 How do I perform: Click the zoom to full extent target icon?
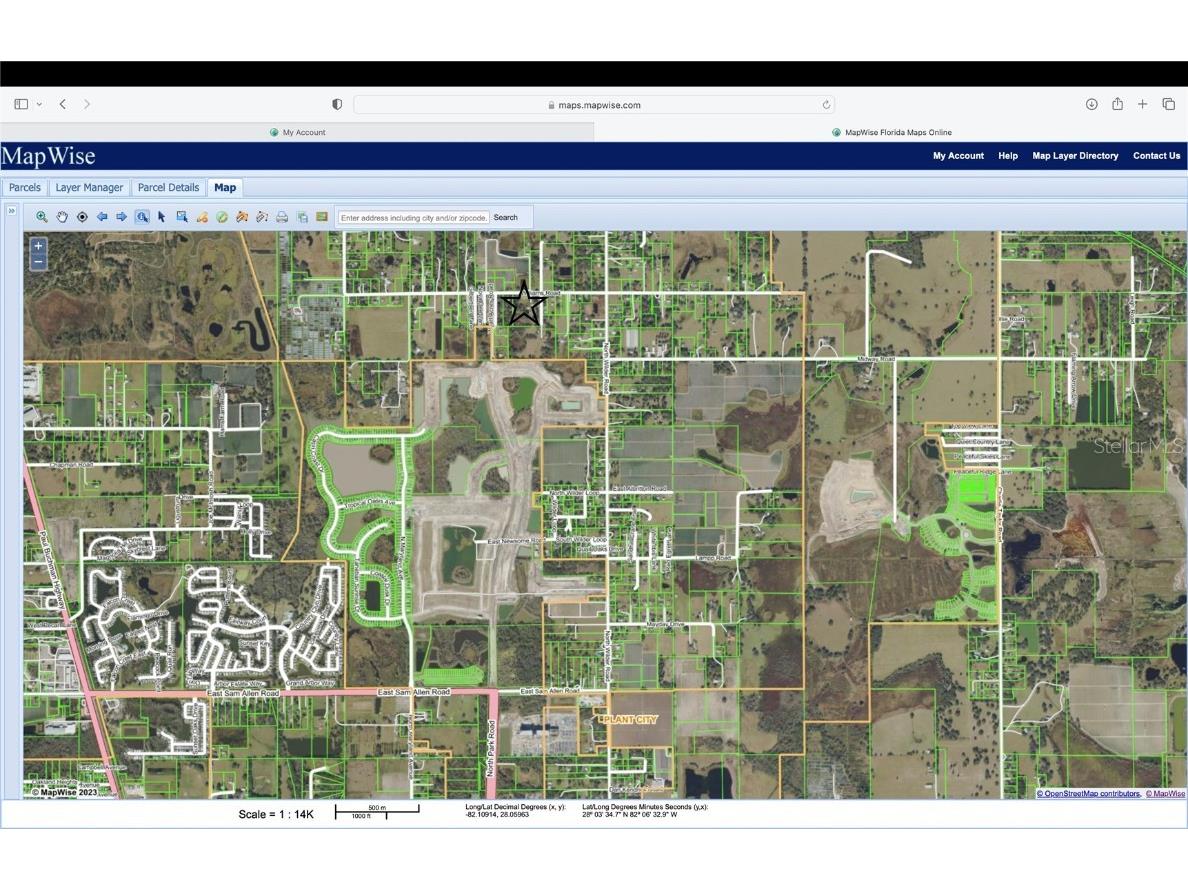coord(82,217)
